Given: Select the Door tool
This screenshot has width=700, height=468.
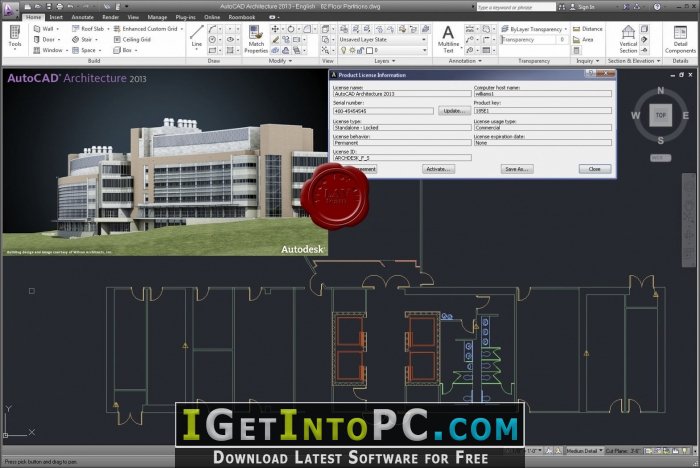Looking at the screenshot, I should coord(47,39).
